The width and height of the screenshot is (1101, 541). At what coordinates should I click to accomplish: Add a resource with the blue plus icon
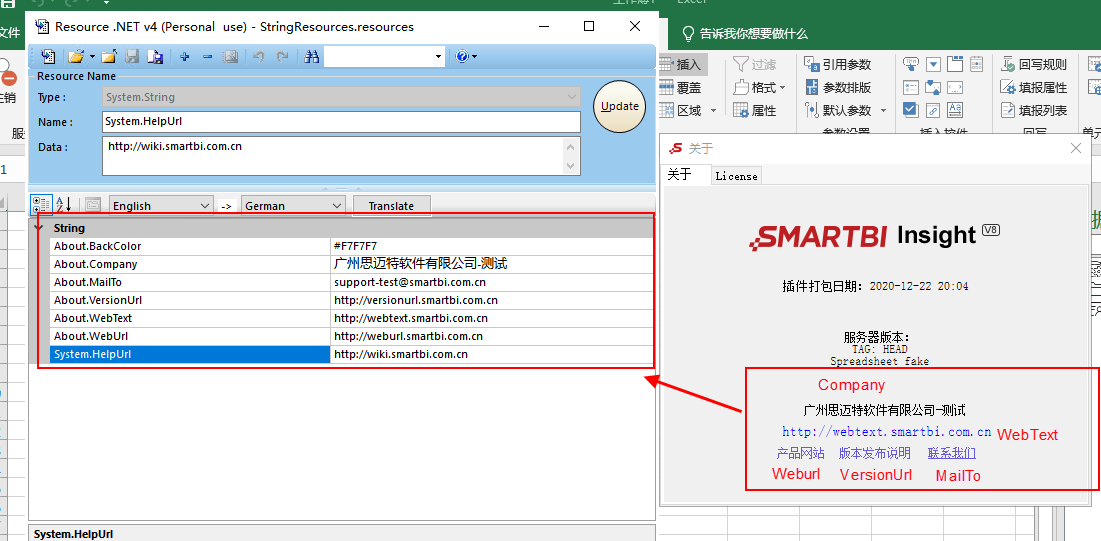(x=185, y=57)
